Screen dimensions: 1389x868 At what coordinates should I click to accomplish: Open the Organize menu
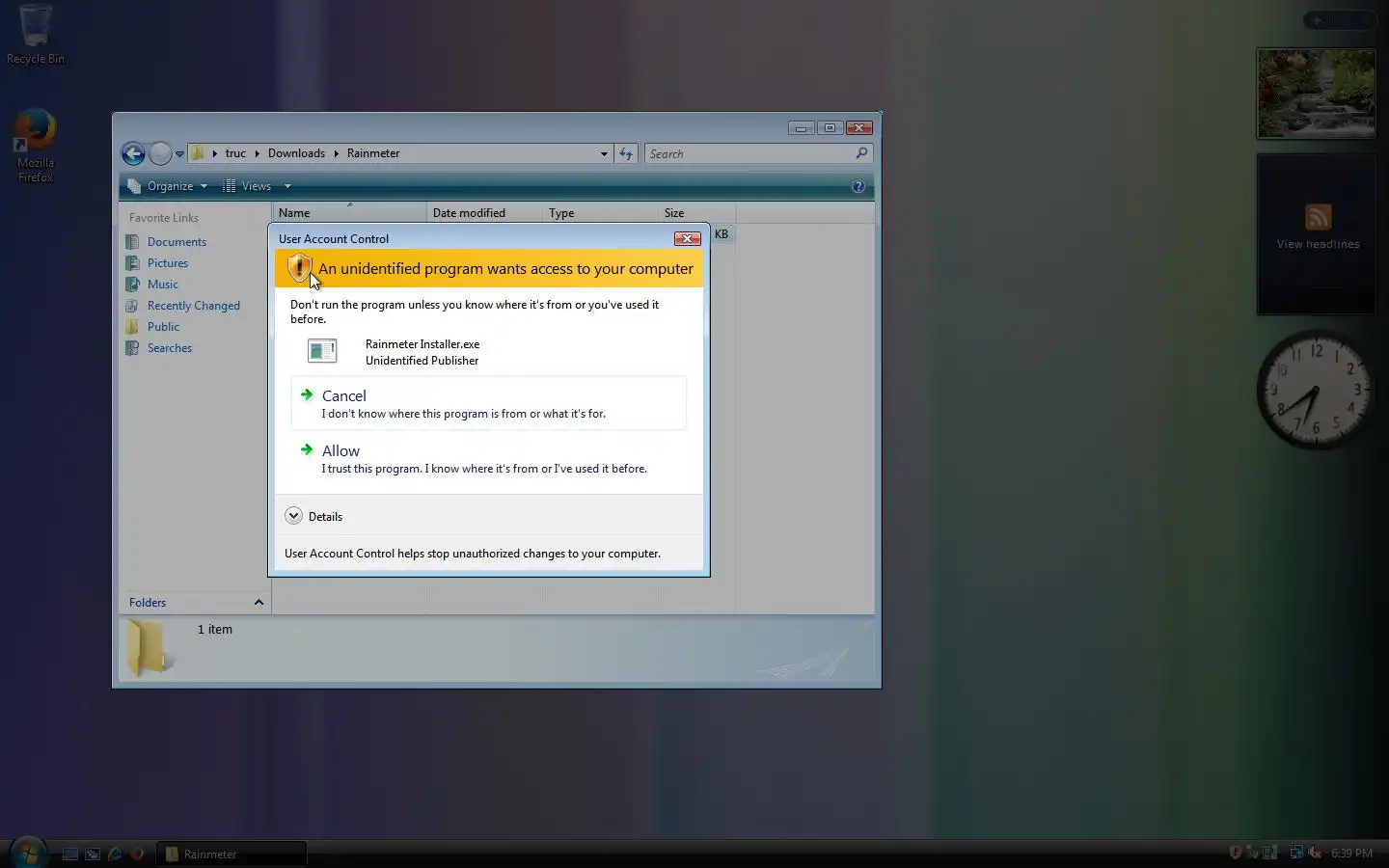pos(168,186)
